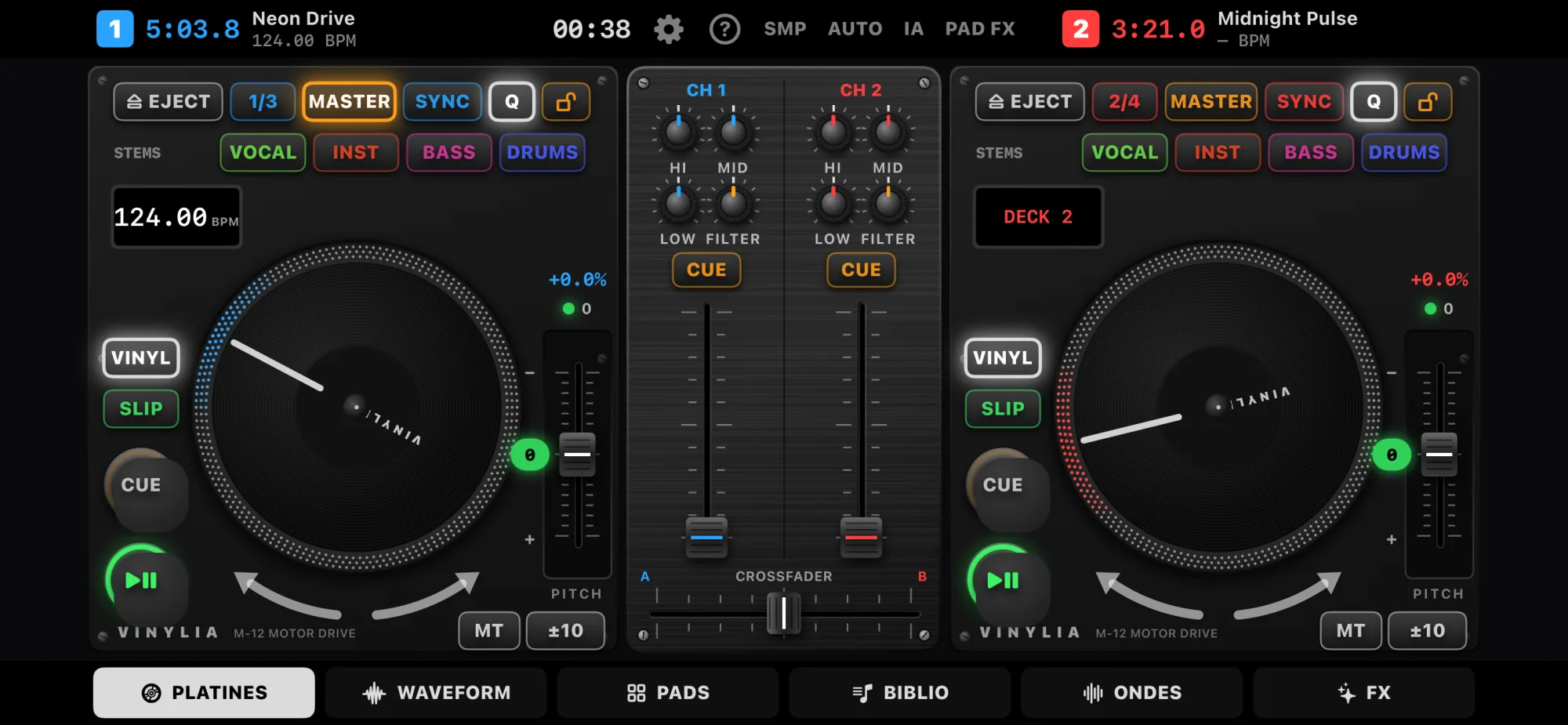Eject the track from deck 2
Viewport: 1568px width, 725px height.
[x=1029, y=102]
